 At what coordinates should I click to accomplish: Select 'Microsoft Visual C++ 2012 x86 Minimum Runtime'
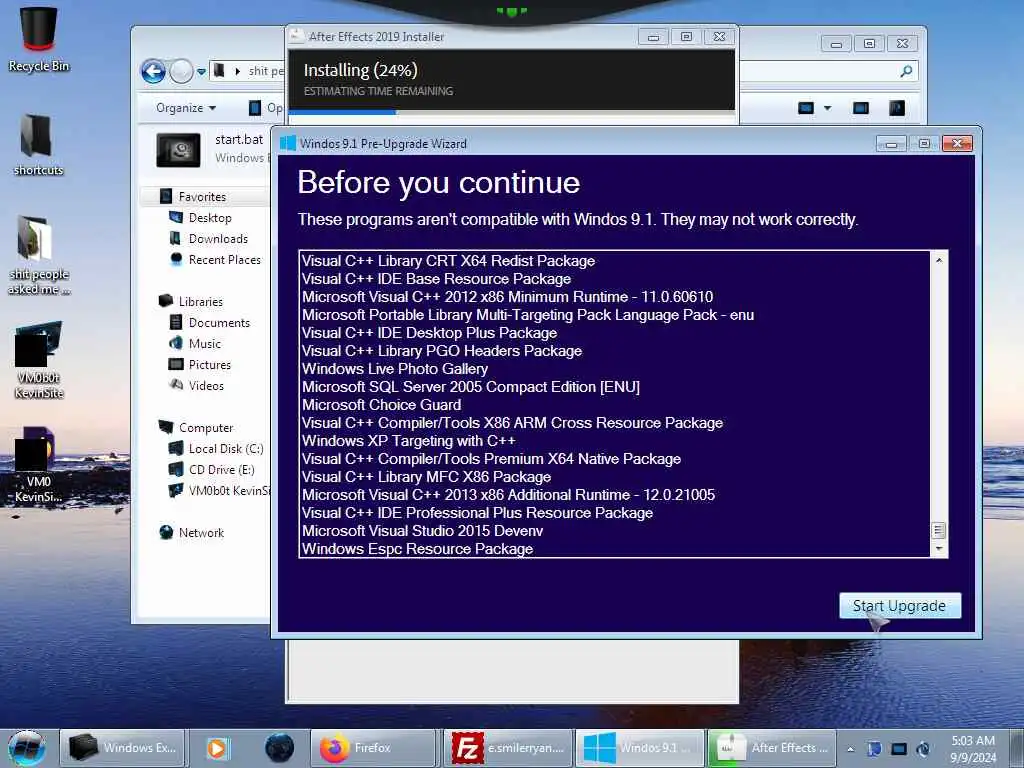click(x=507, y=296)
